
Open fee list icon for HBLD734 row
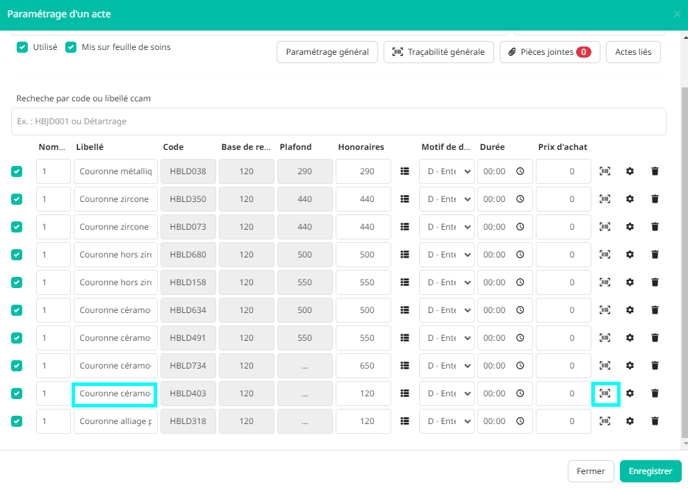pos(405,365)
